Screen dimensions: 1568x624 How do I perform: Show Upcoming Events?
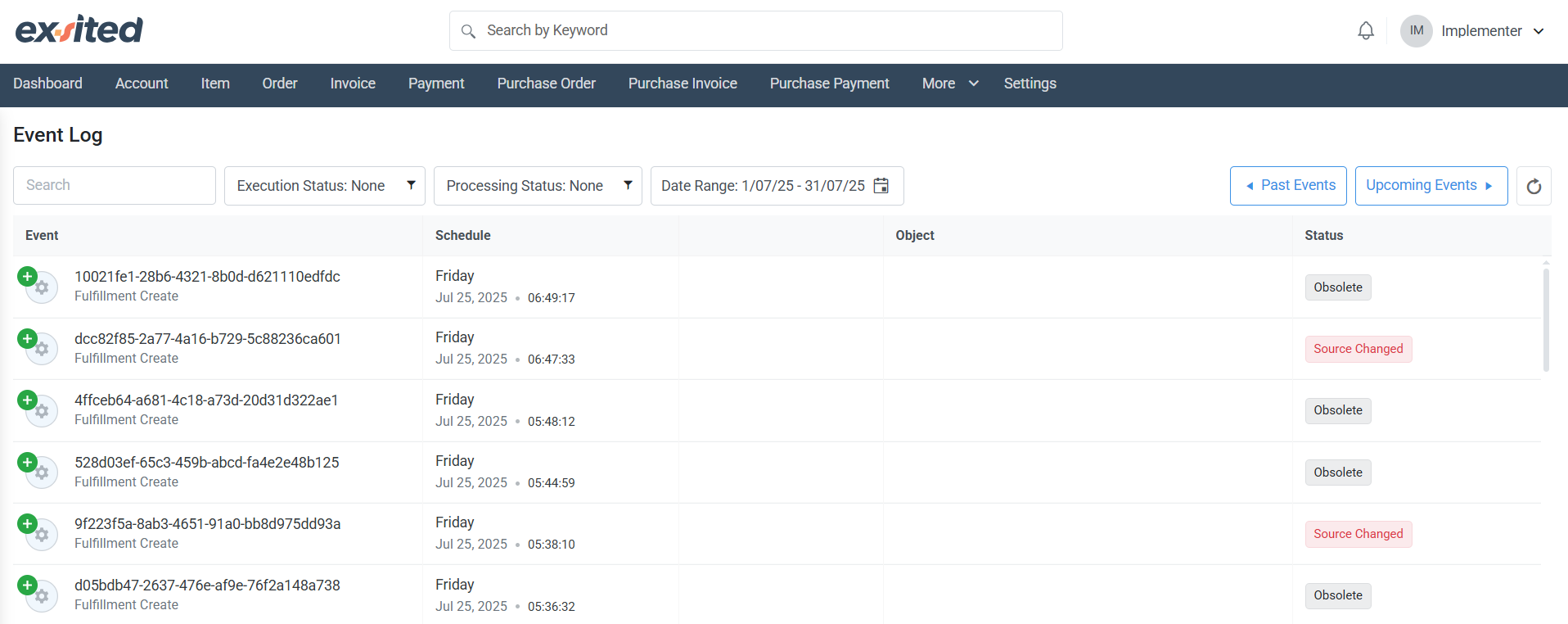(x=1431, y=186)
